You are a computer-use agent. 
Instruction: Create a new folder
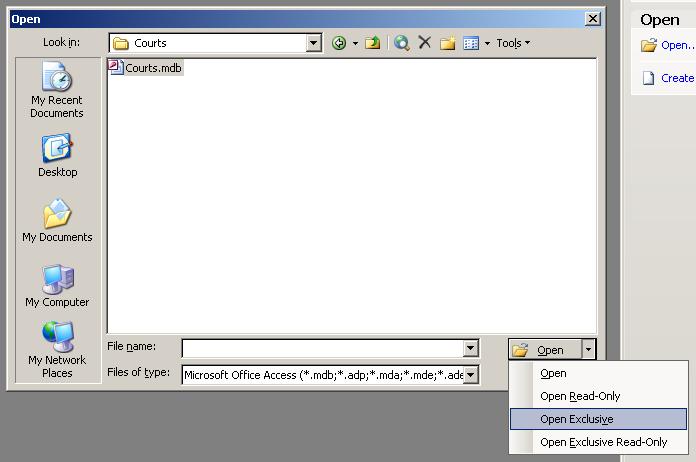[447, 43]
